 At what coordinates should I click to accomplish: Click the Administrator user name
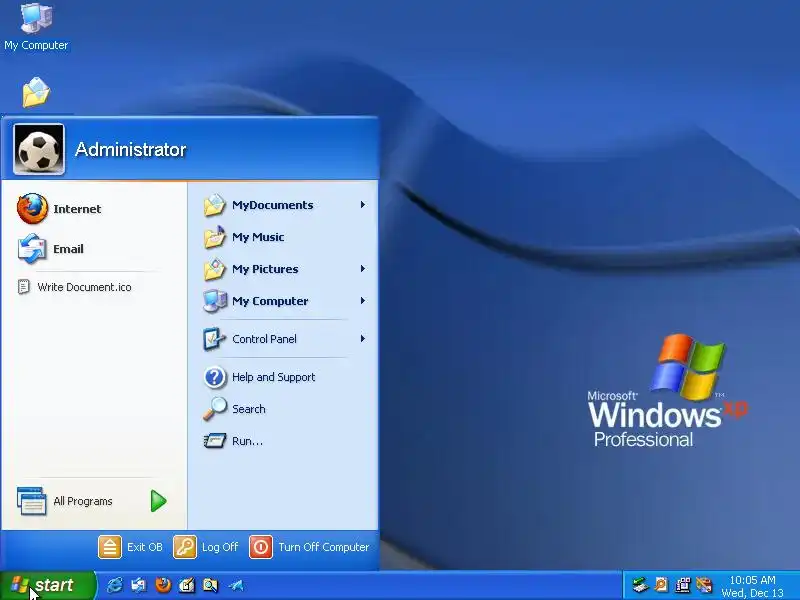(x=131, y=149)
